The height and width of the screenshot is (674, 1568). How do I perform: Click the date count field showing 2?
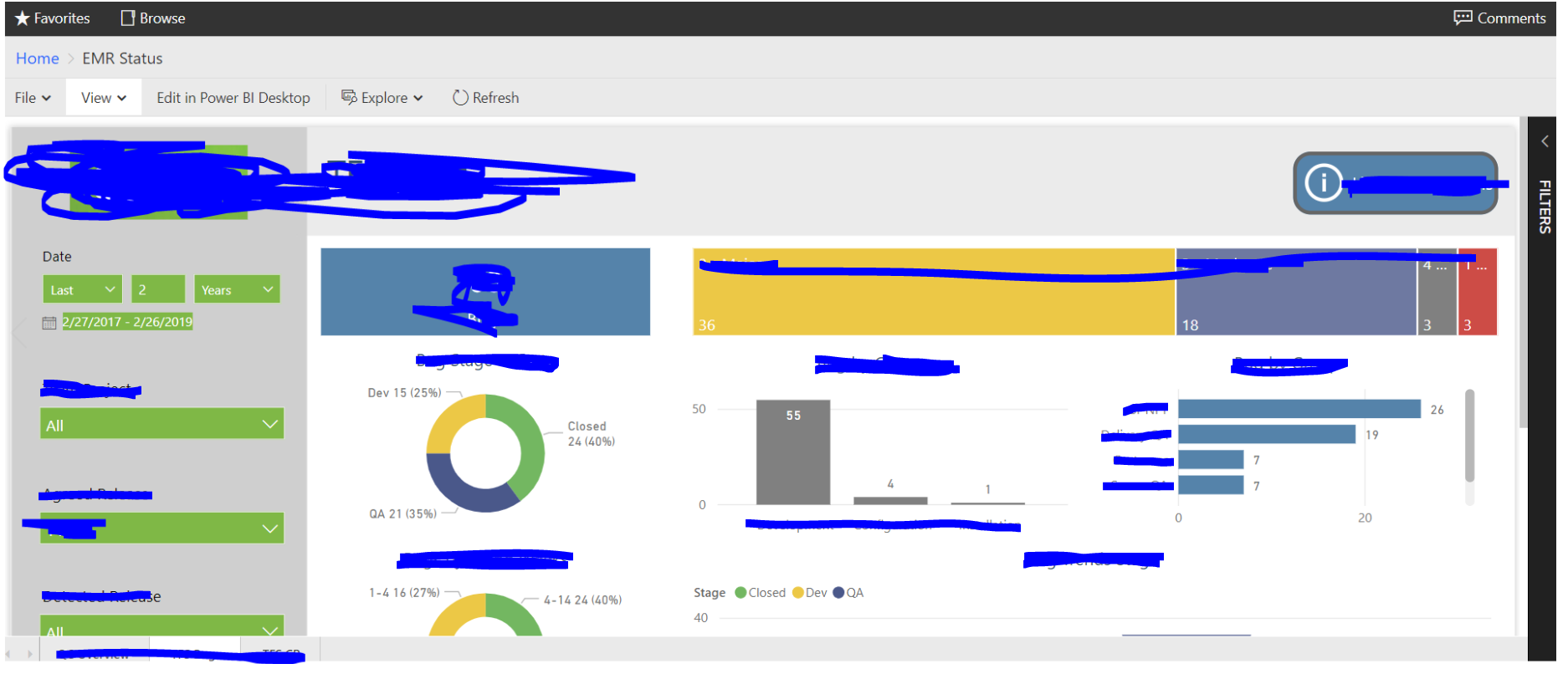click(x=158, y=289)
